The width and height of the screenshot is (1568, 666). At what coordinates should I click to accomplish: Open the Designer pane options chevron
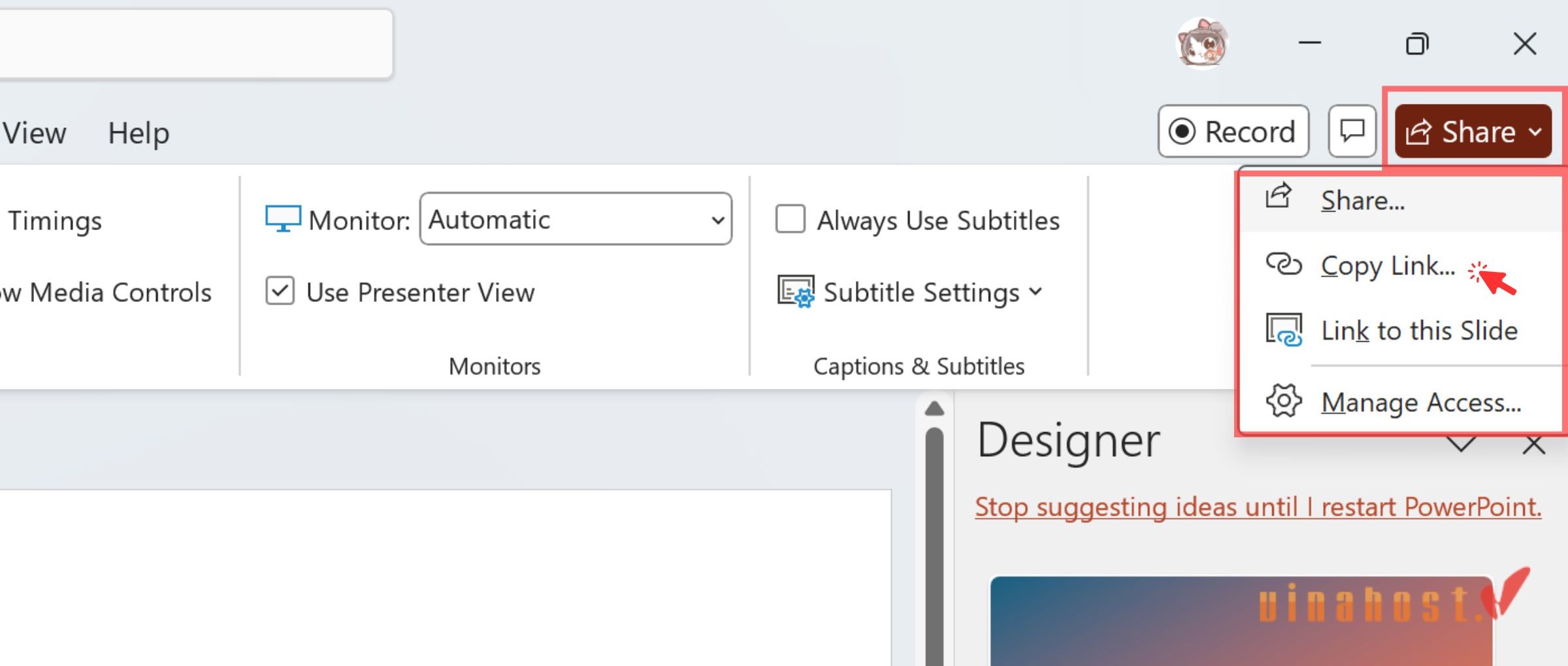(x=1462, y=444)
